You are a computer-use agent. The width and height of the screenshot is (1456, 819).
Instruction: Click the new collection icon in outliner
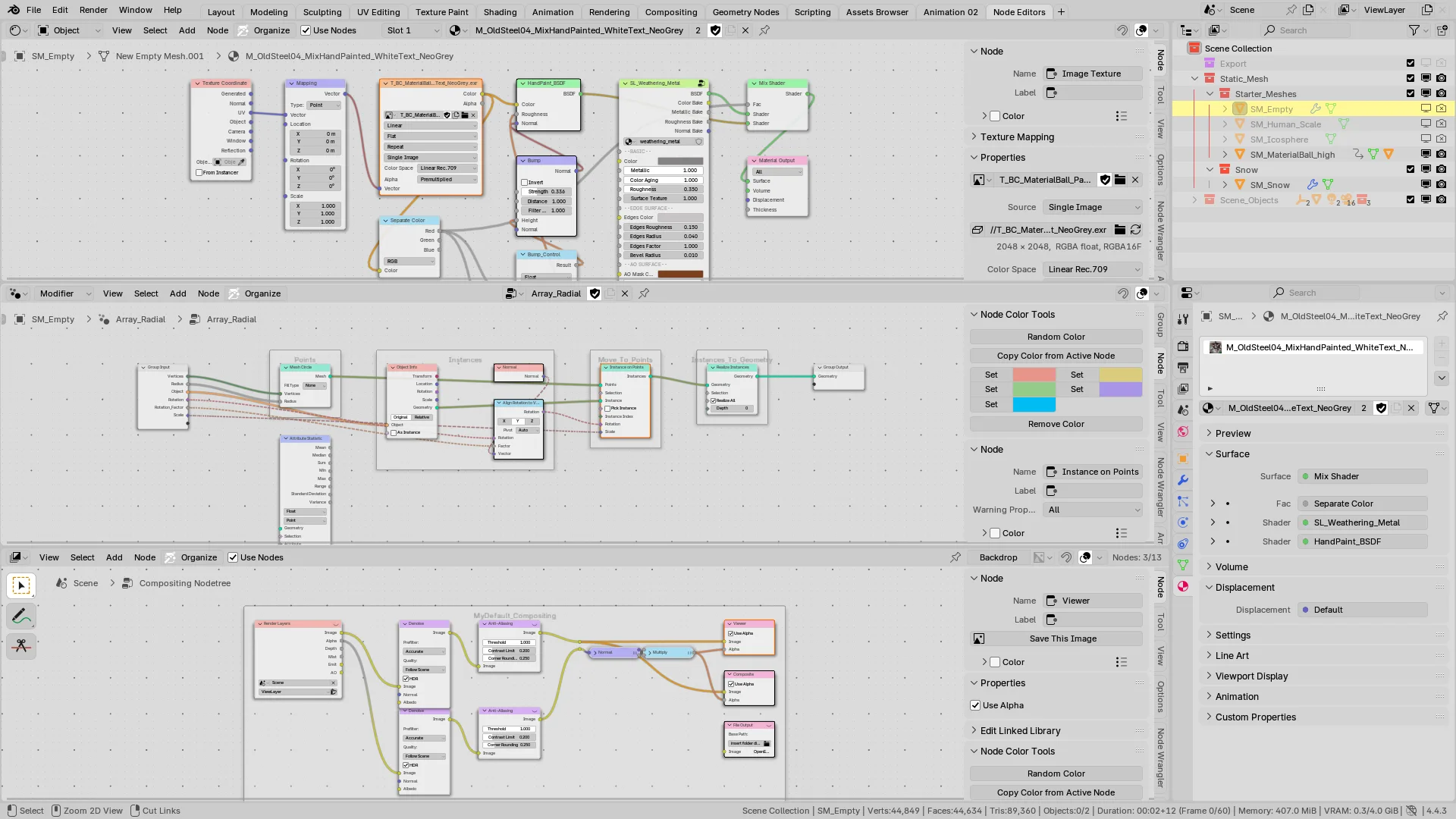(x=1444, y=30)
